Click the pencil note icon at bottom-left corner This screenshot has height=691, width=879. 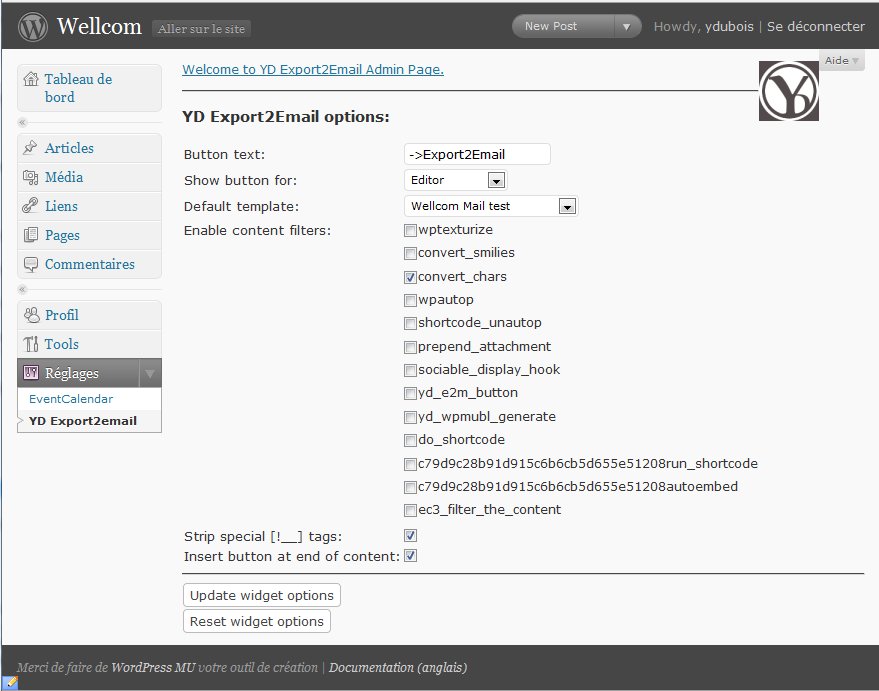click(x=10, y=683)
